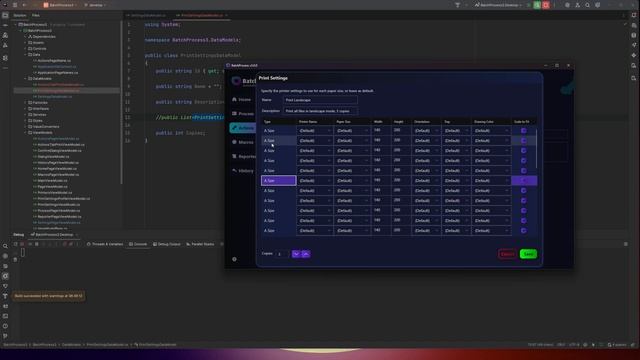This screenshot has height=360, width=640.
Task: Open the IDE settings gear in top bar
Action: (598, 5)
